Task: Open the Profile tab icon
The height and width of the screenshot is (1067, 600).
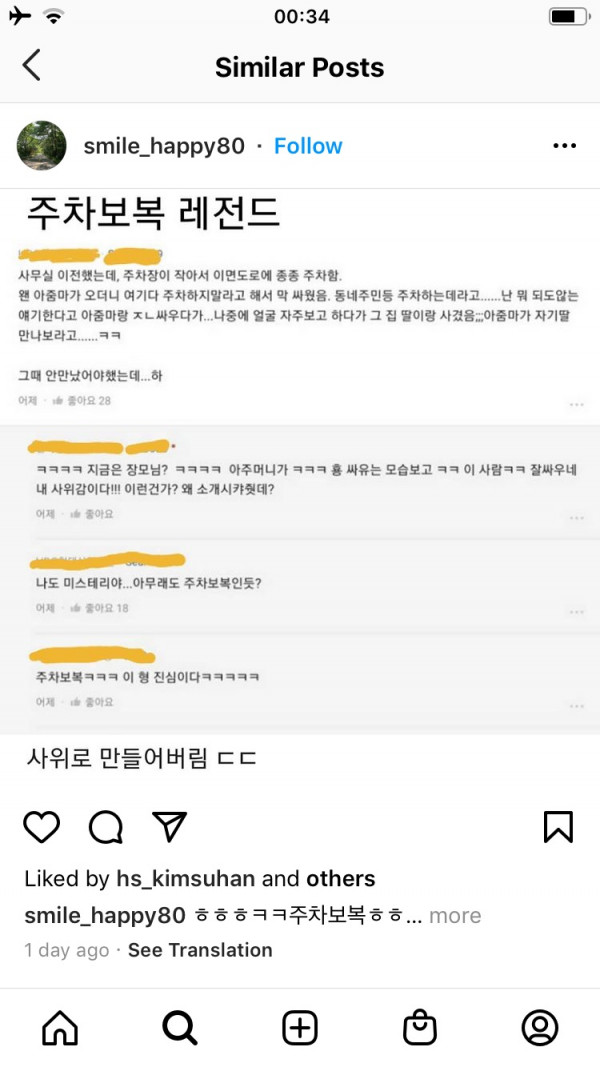Action: click(540, 1027)
